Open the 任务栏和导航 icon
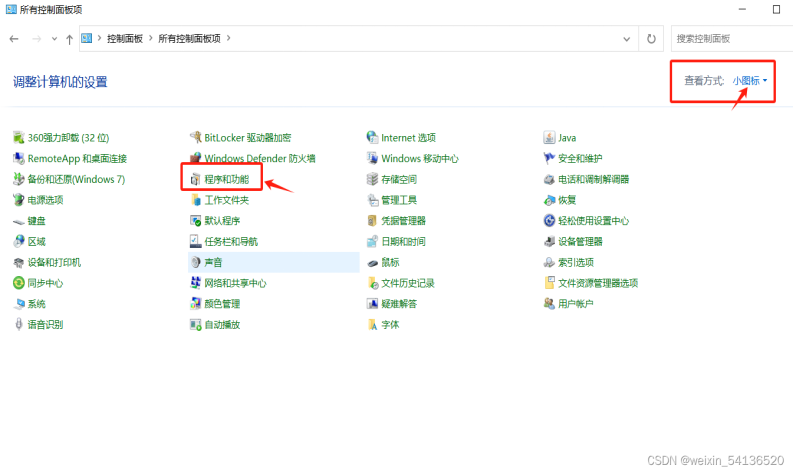The image size is (794, 473). (195, 241)
